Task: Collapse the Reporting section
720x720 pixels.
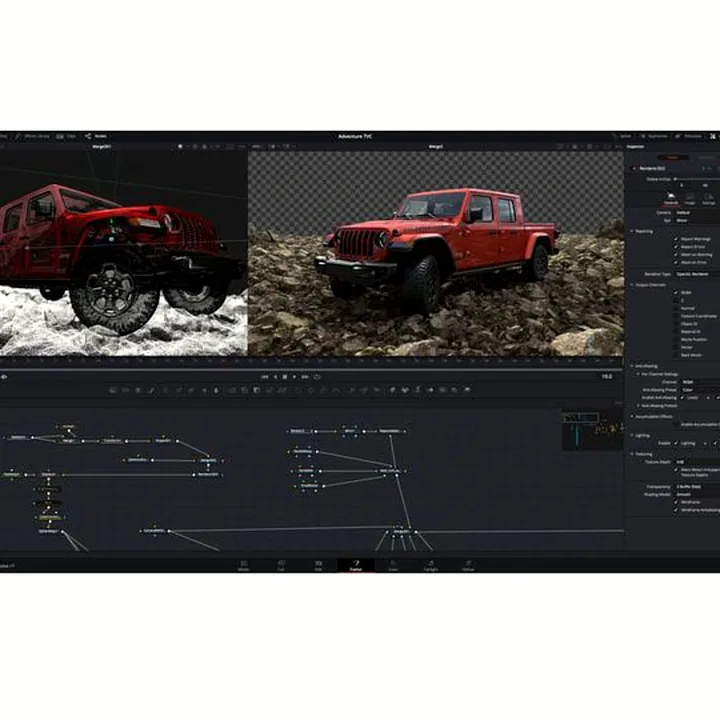Action: point(632,231)
